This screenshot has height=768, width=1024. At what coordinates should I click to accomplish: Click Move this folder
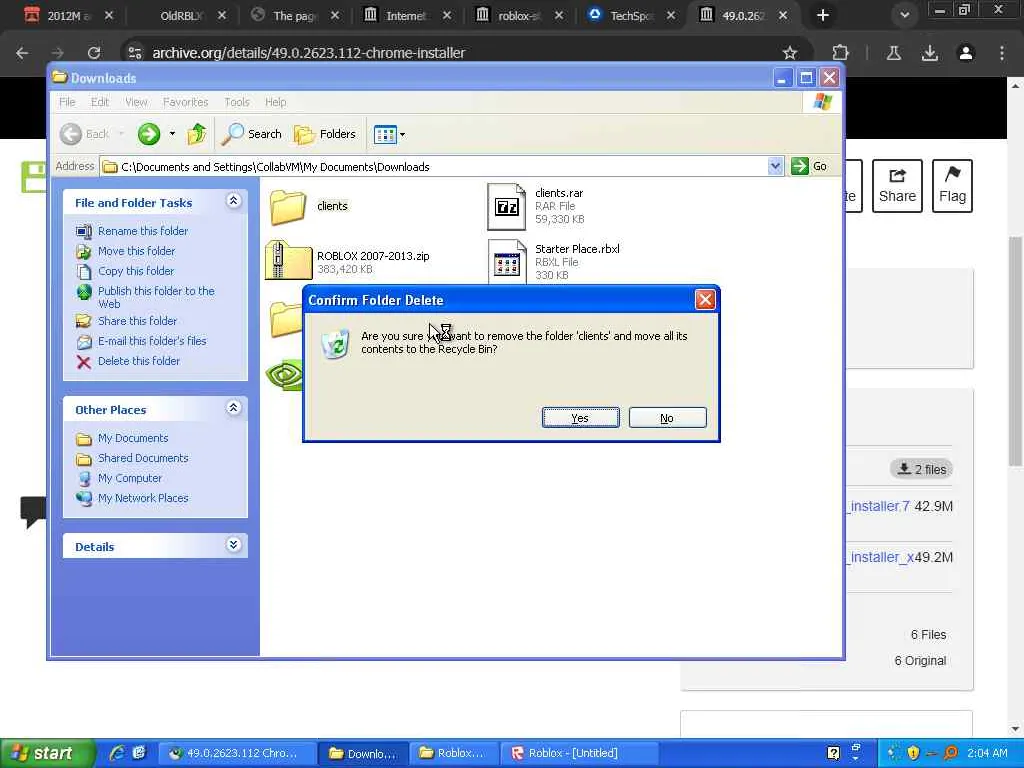click(x=136, y=251)
